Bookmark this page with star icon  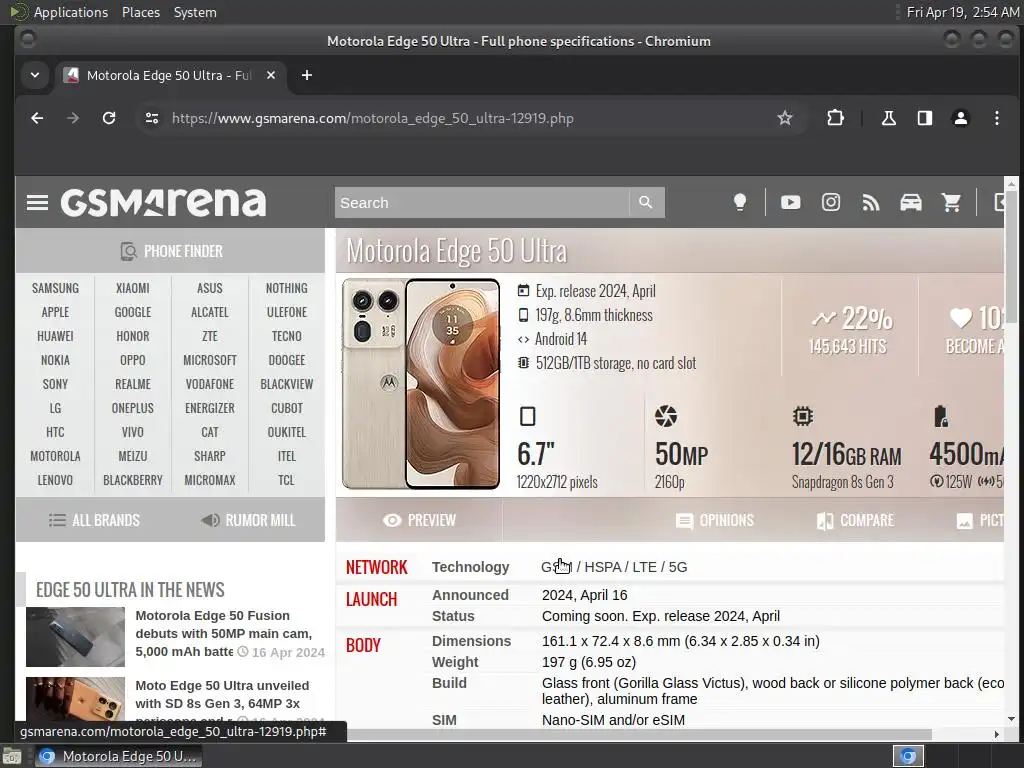(785, 118)
